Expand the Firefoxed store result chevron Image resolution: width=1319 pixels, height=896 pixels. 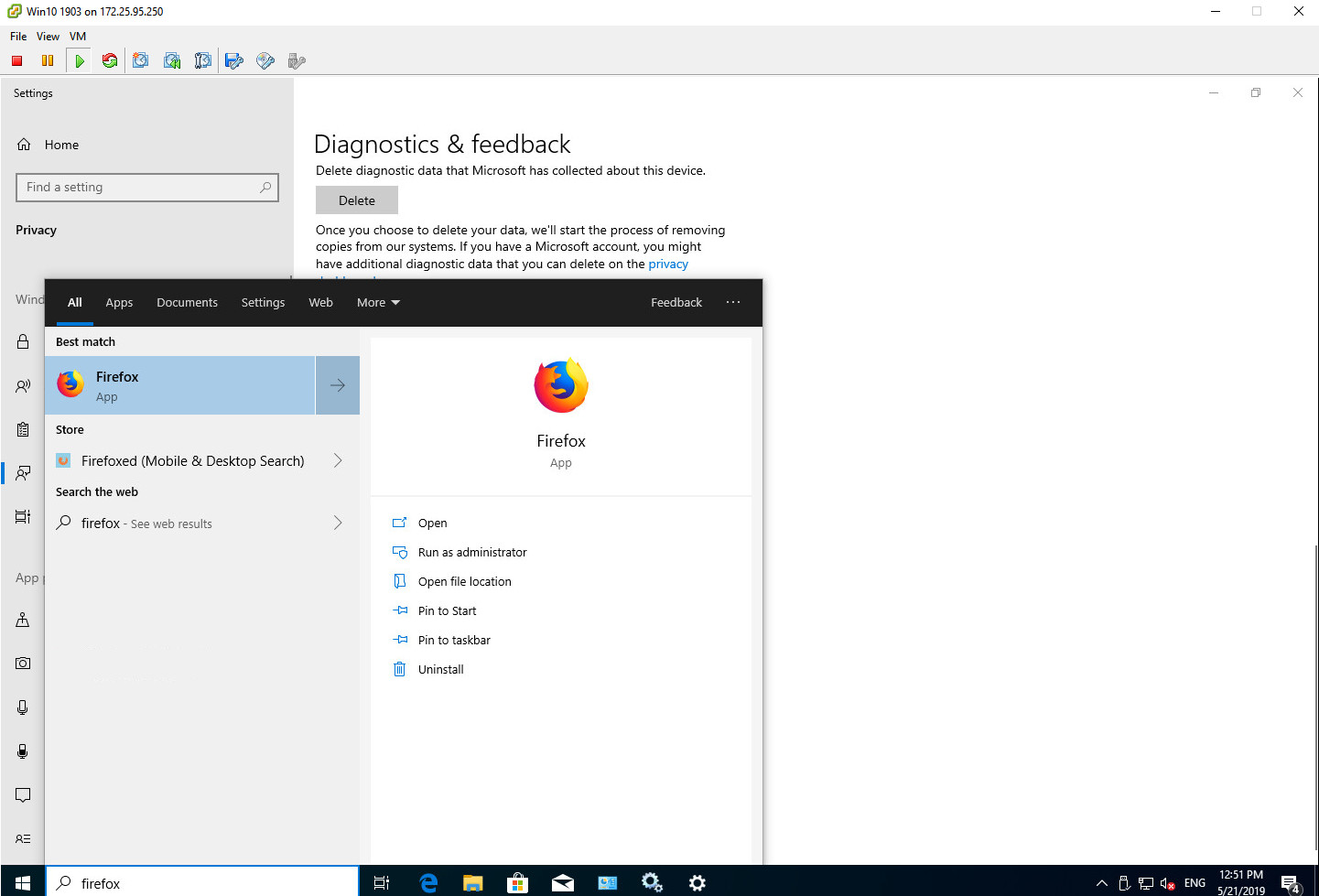tap(338, 460)
